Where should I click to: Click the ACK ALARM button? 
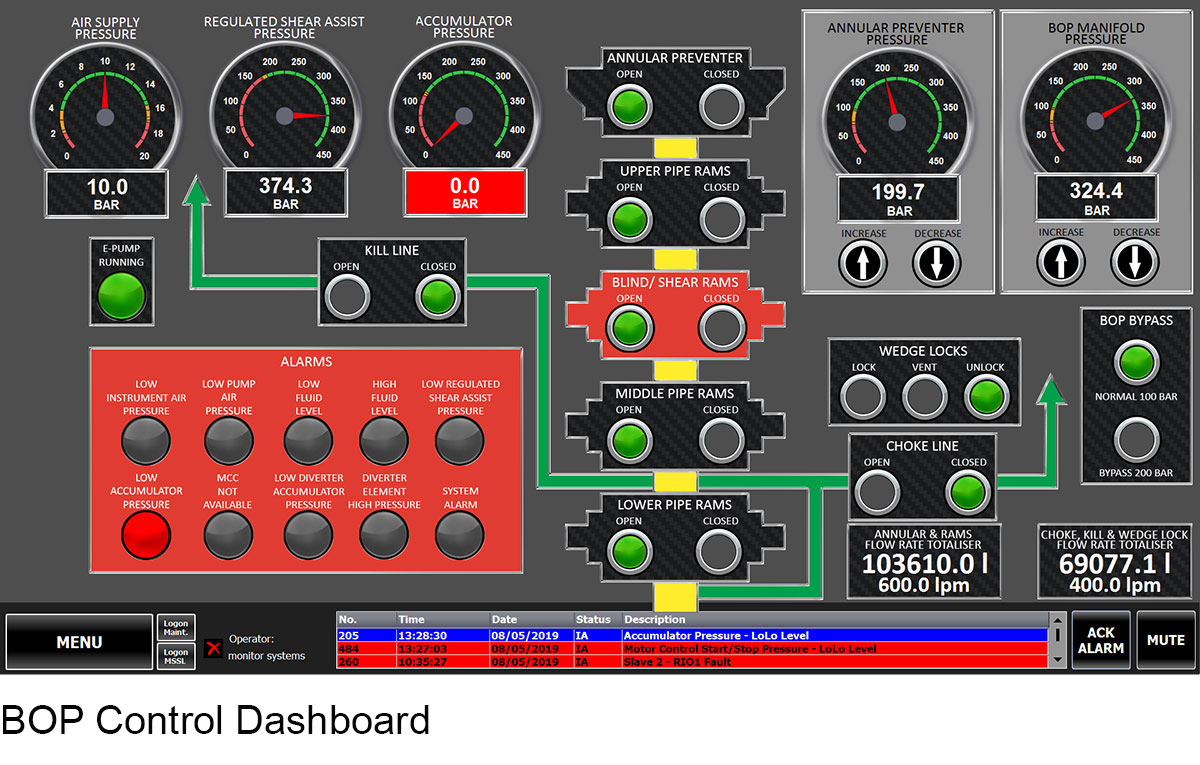click(x=1101, y=640)
